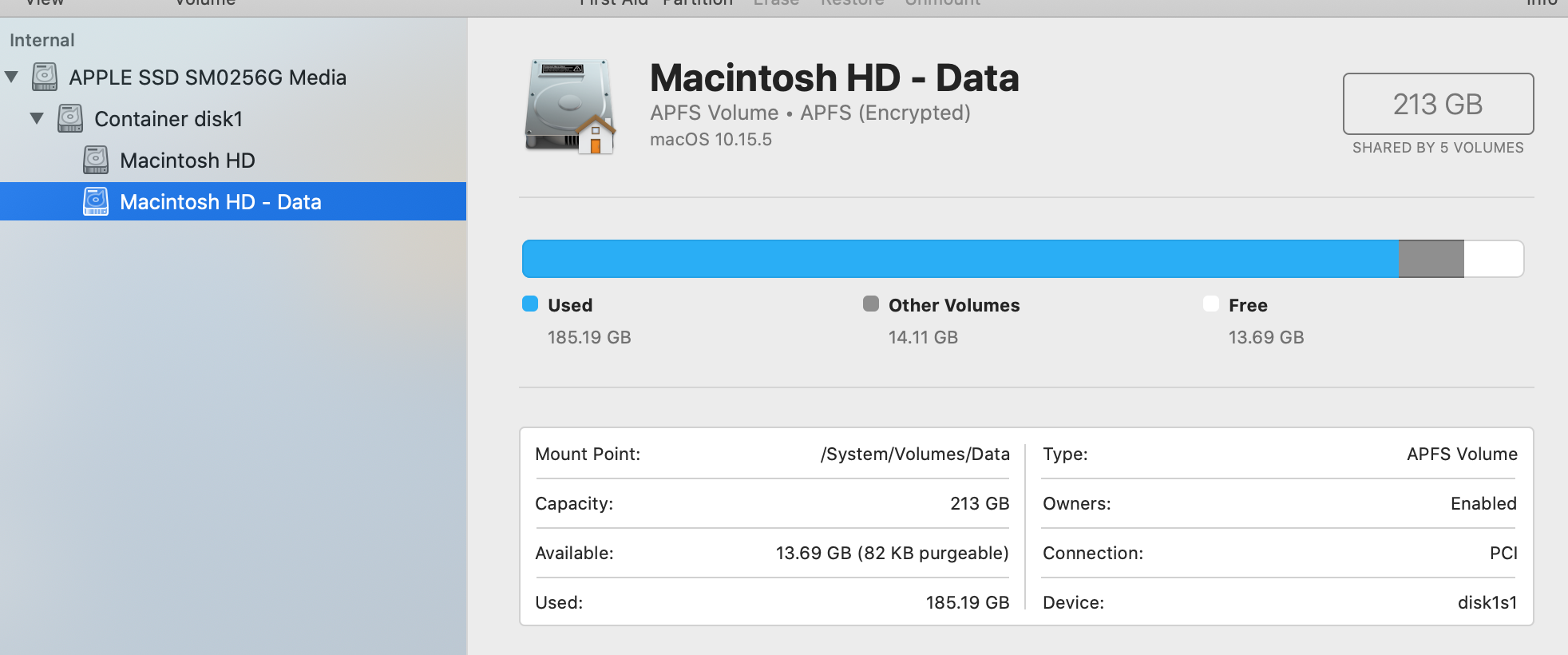The width and height of the screenshot is (1568, 655).
Task: Click the 213 GB capacity table value
Action: [x=980, y=503]
